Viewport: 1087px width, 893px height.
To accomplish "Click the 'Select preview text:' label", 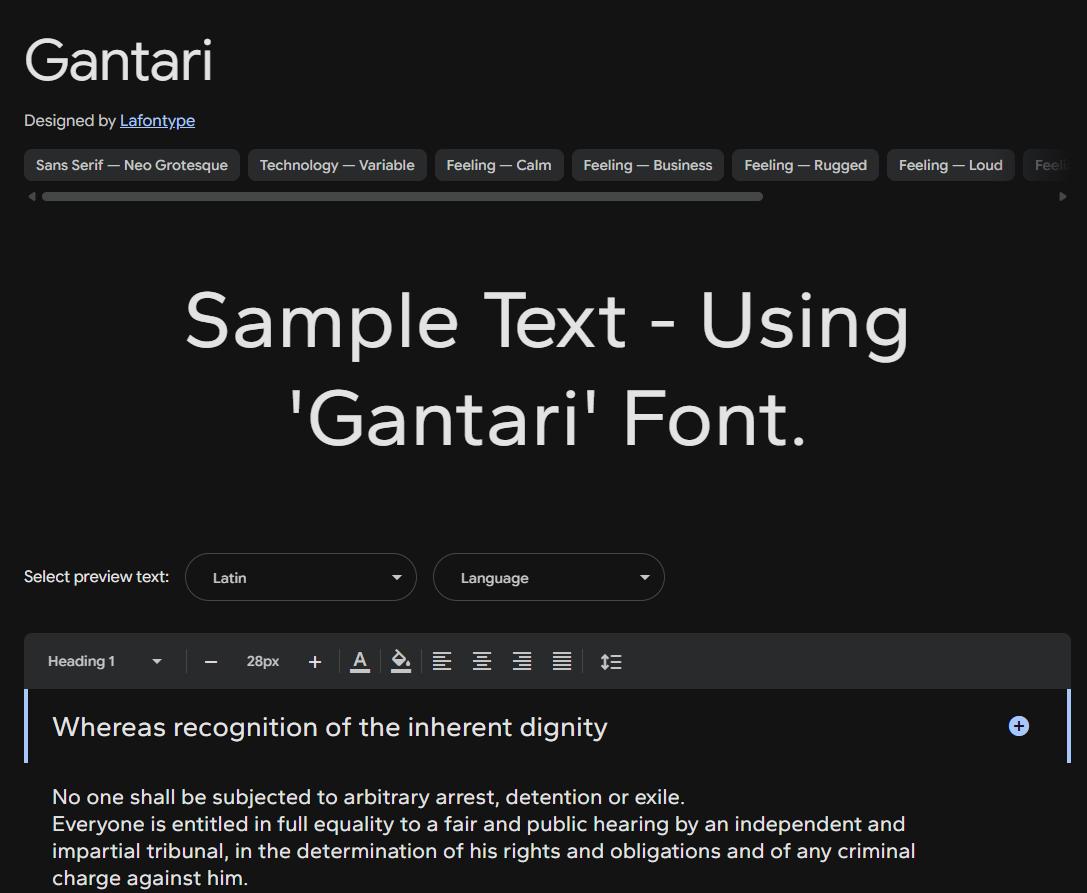I will (96, 577).
